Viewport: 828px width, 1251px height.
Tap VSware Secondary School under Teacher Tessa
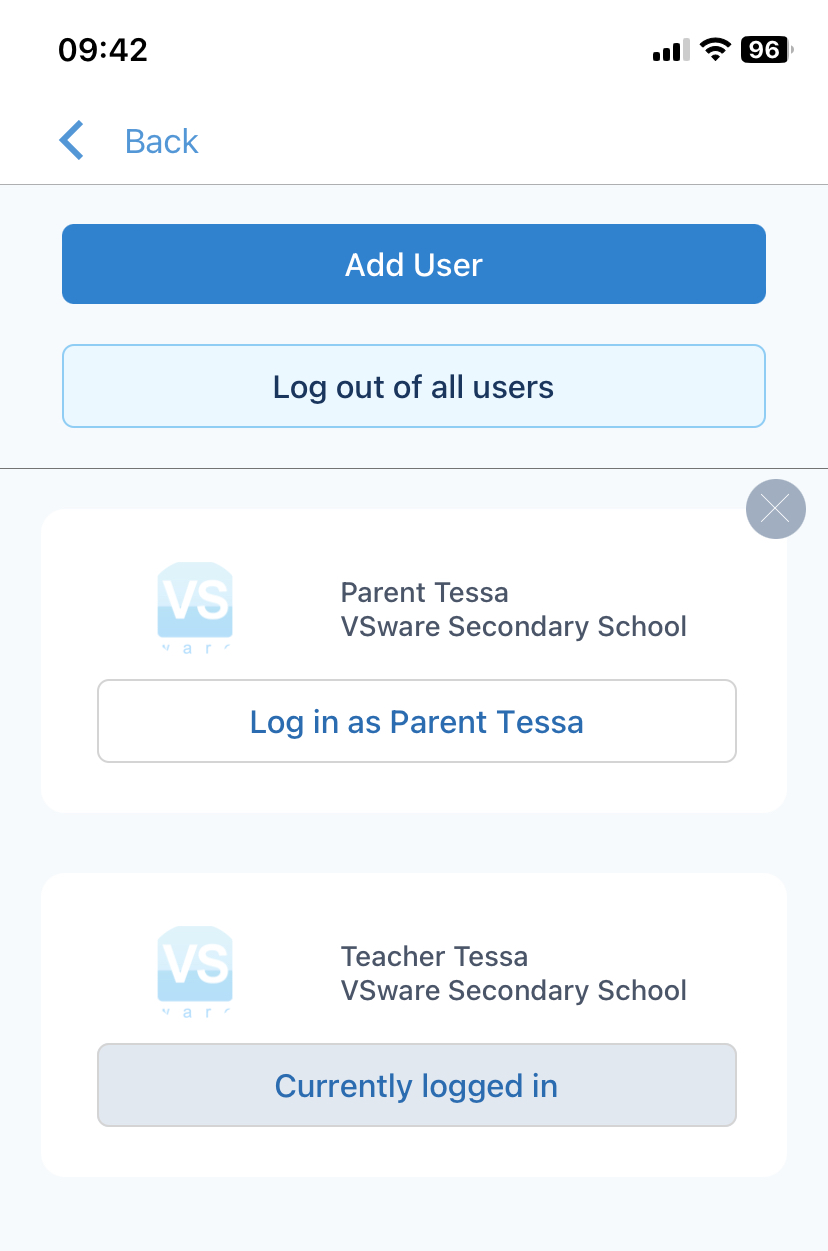pos(514,990)
